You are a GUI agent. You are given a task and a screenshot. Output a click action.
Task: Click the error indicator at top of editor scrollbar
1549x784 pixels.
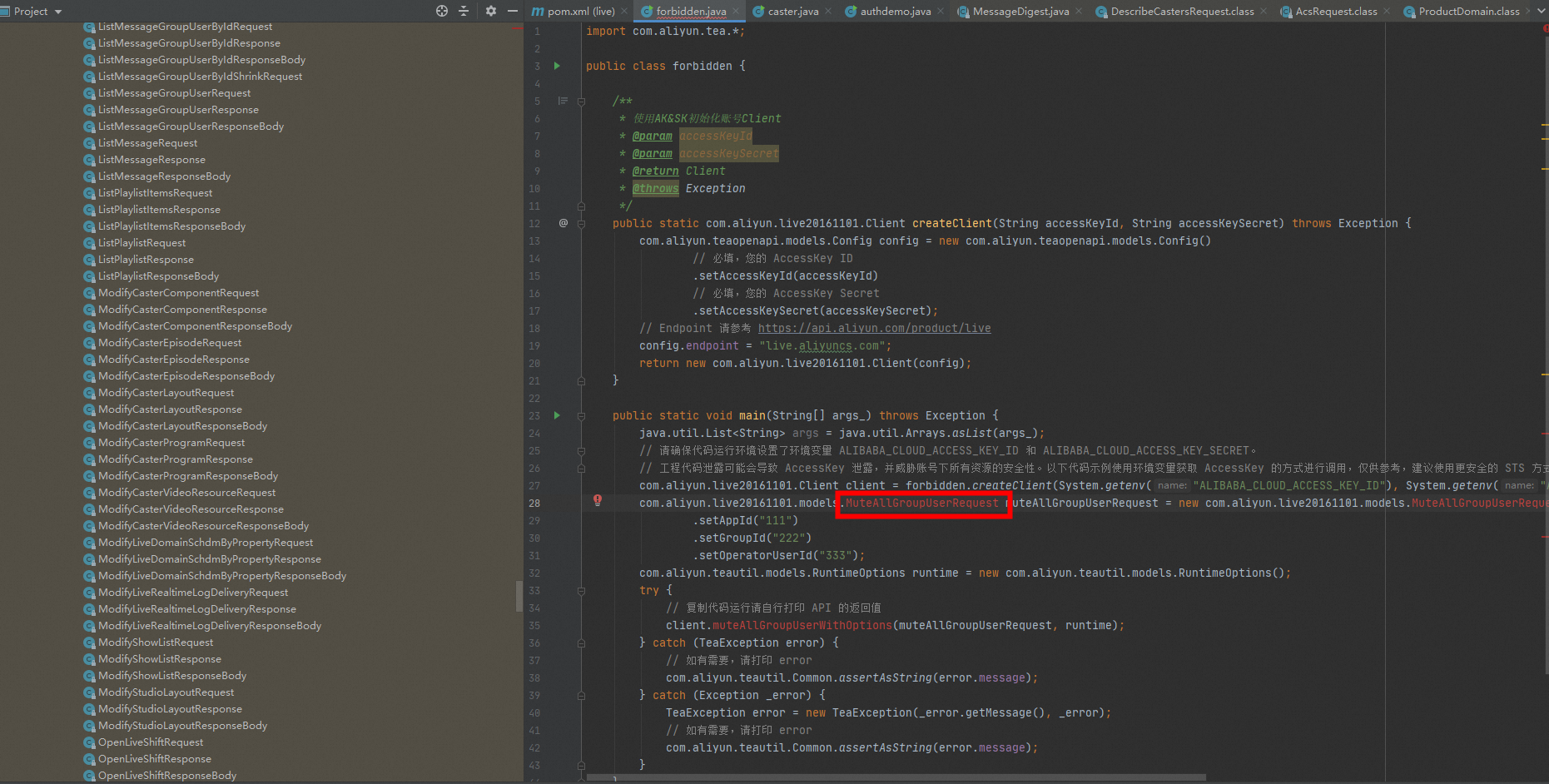coord(1545,29)
